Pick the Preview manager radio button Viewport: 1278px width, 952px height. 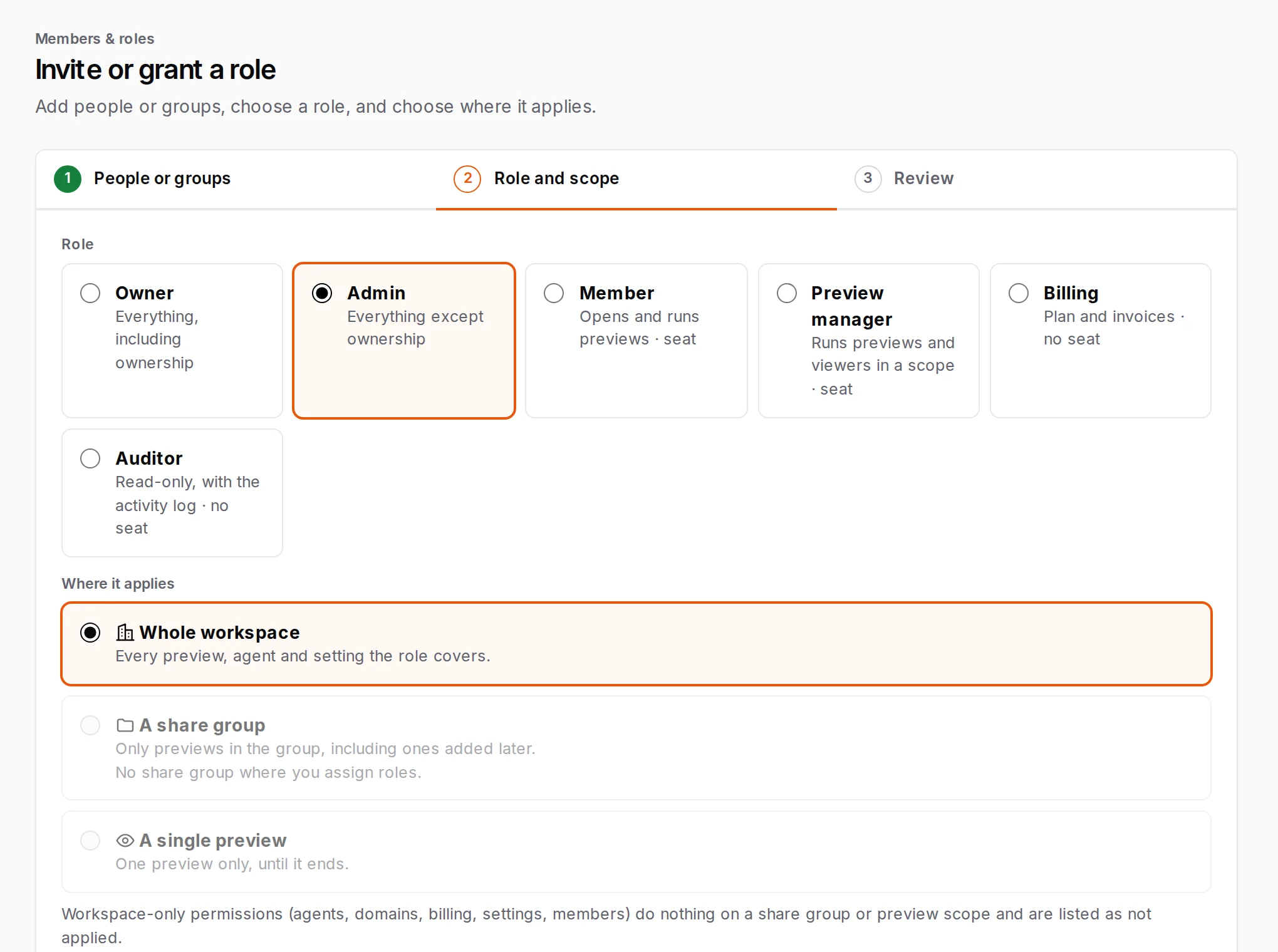point(786,293)
